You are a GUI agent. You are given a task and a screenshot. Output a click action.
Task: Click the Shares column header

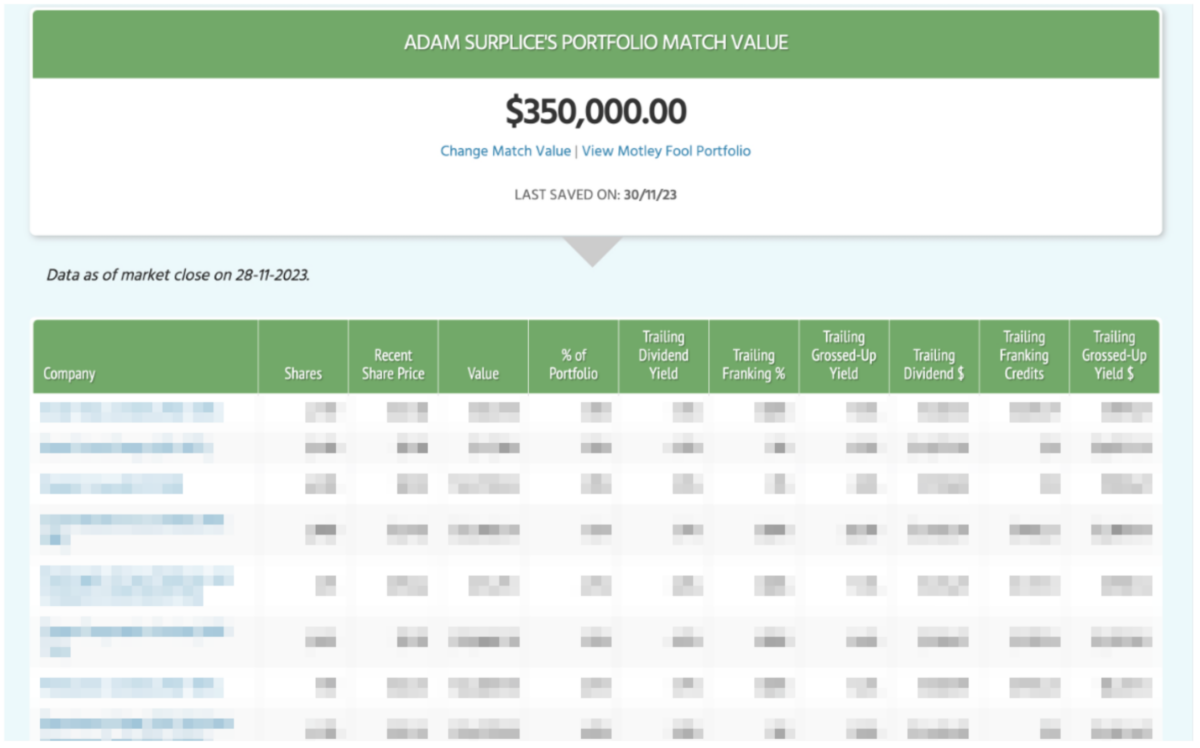coord(303,374)
